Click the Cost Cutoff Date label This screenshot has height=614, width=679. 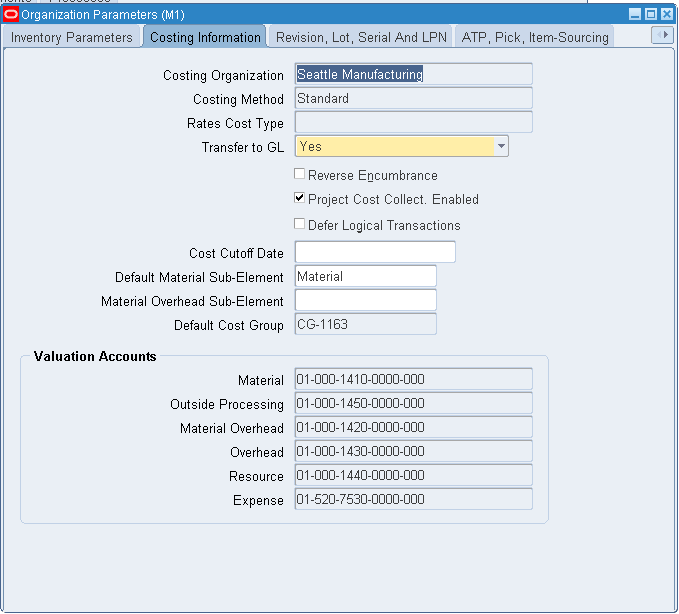[x=236, y=253]
